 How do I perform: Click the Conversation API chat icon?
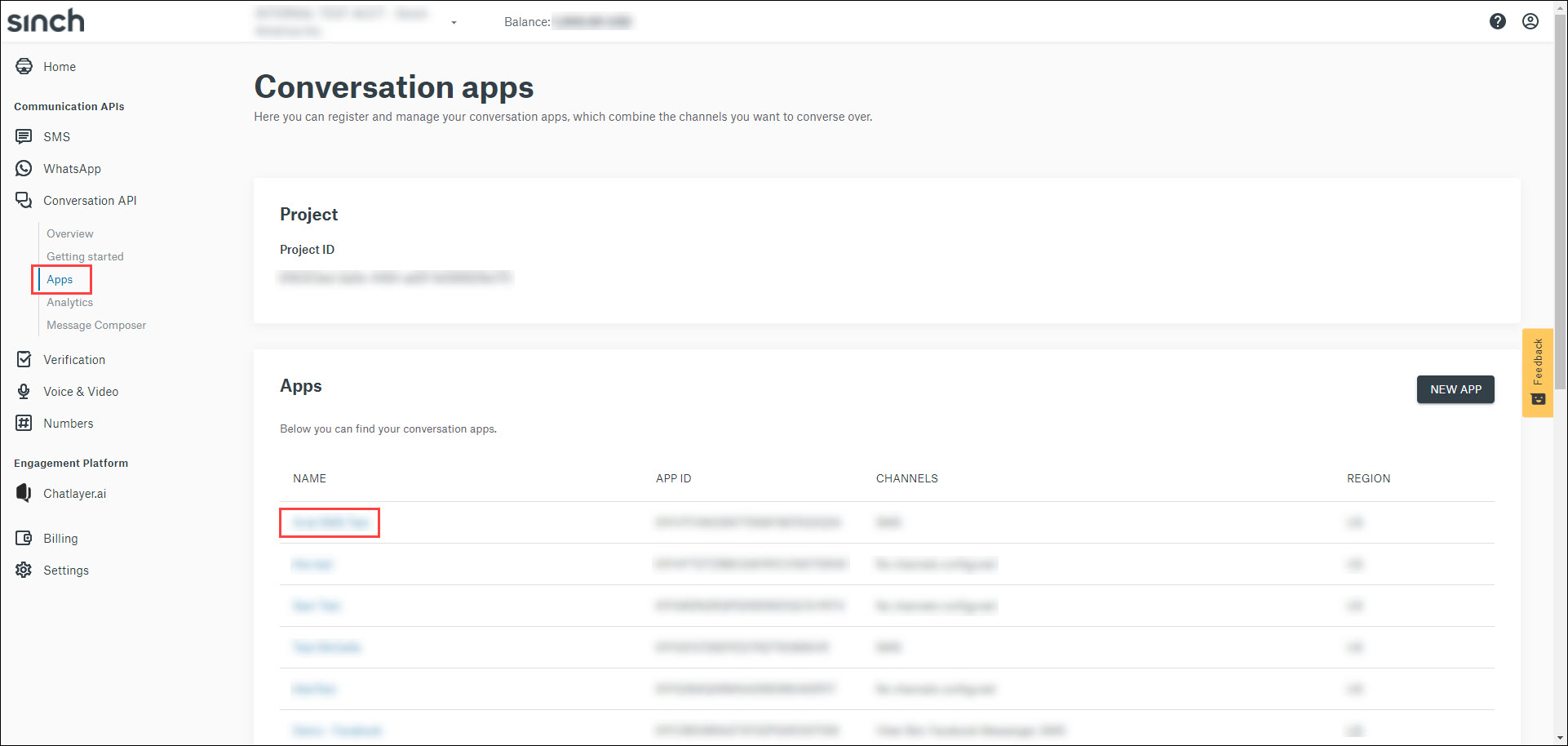pos(24,200)
